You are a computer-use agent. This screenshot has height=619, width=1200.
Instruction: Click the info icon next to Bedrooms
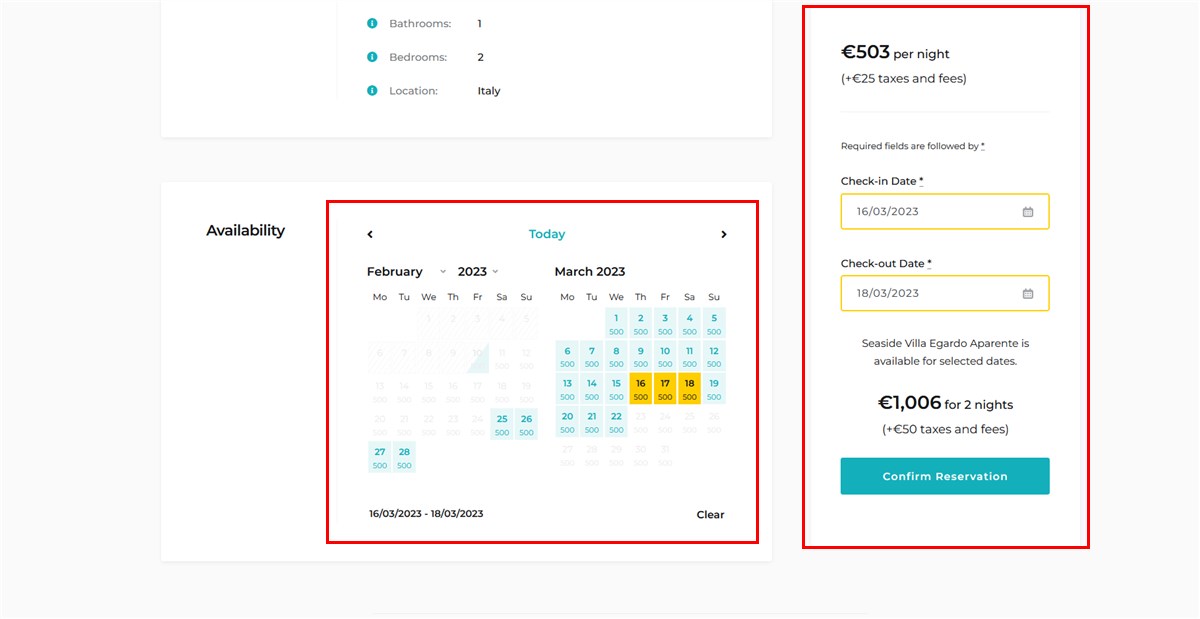(x=373, y=57)
